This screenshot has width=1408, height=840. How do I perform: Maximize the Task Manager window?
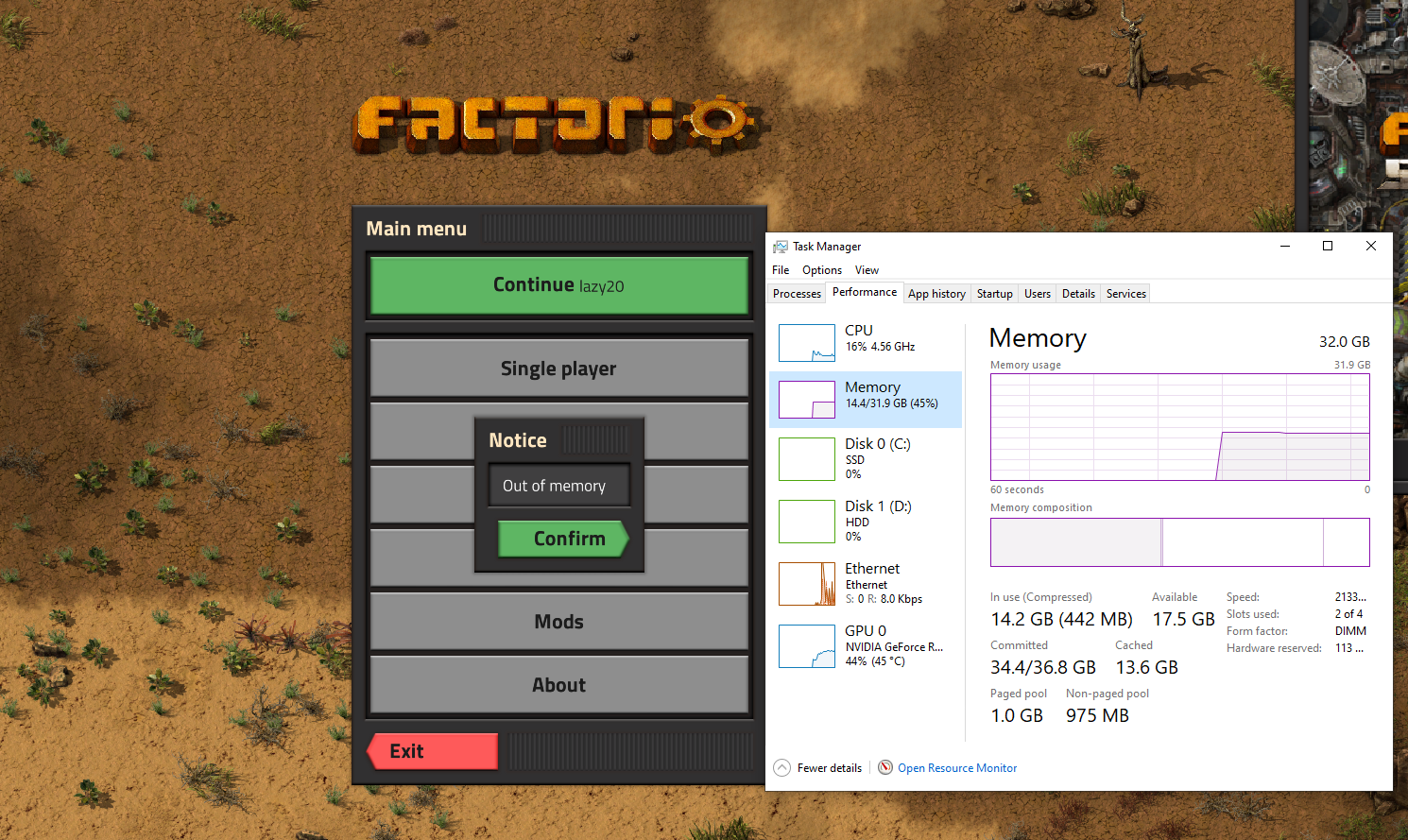1327,246
